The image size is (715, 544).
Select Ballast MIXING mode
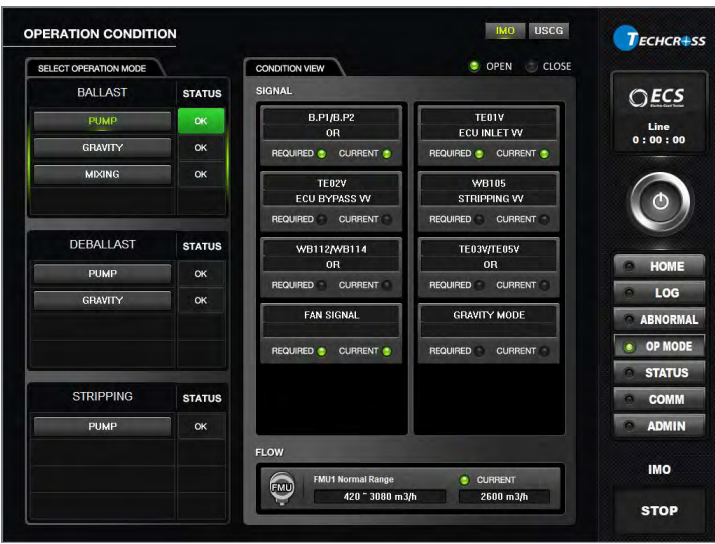102,174
